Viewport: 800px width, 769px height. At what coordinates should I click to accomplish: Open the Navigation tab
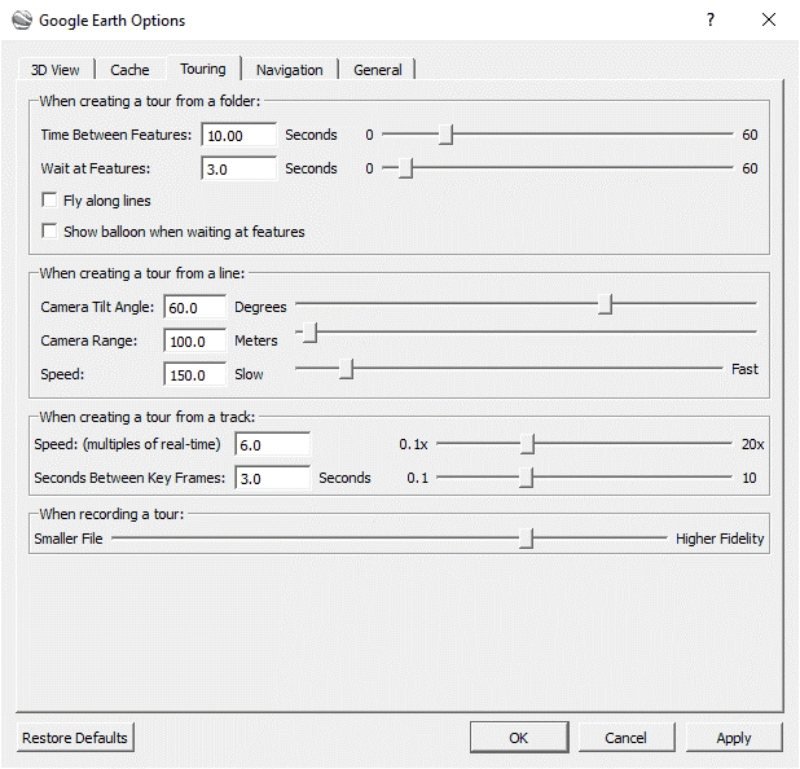tap(289, 70)
